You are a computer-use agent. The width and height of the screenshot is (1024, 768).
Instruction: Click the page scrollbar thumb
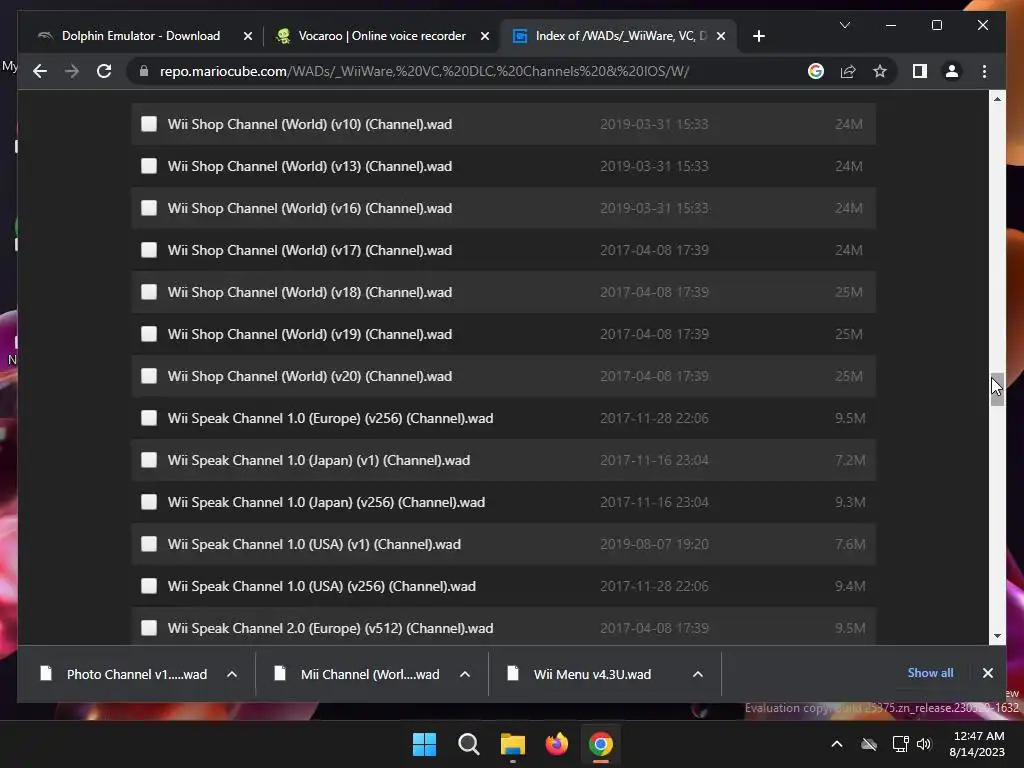point(997,389)
